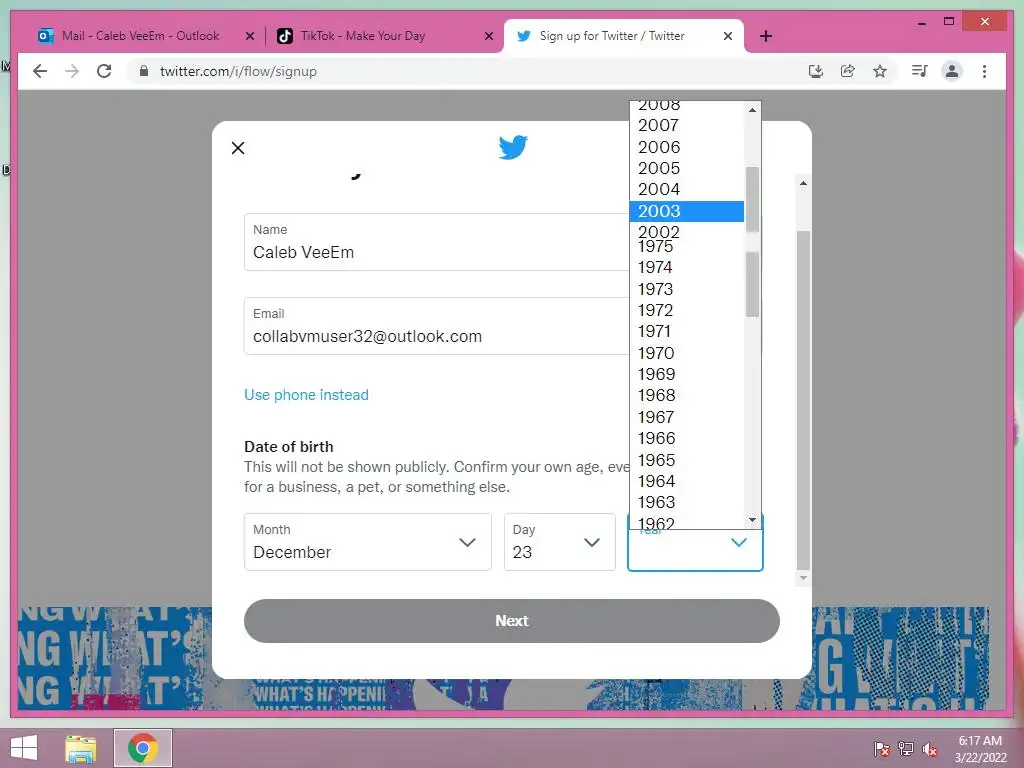
Task: Pick year 1967 in the dropdown
Action: pos(687,417)
